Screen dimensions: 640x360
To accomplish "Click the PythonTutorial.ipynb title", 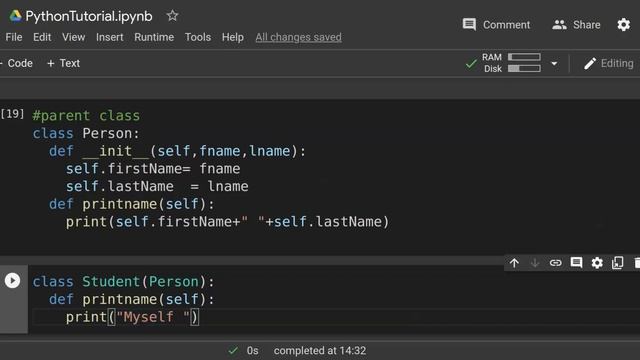I will coord(89,16).
